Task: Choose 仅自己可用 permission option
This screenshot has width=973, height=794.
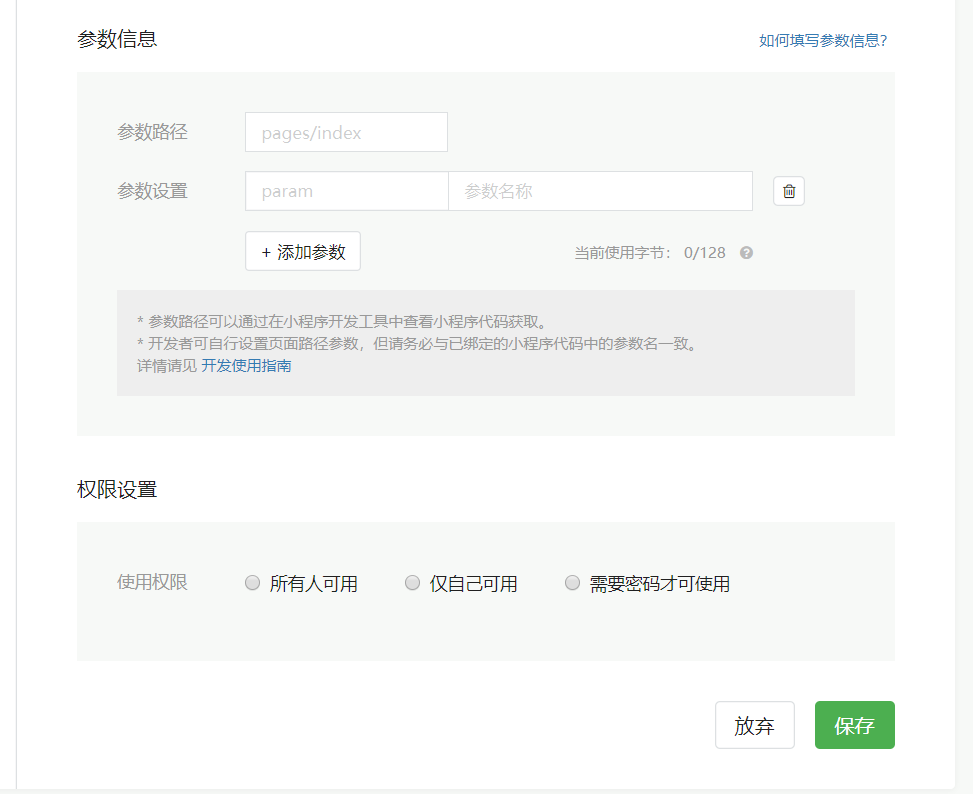Action: (412, 582)
